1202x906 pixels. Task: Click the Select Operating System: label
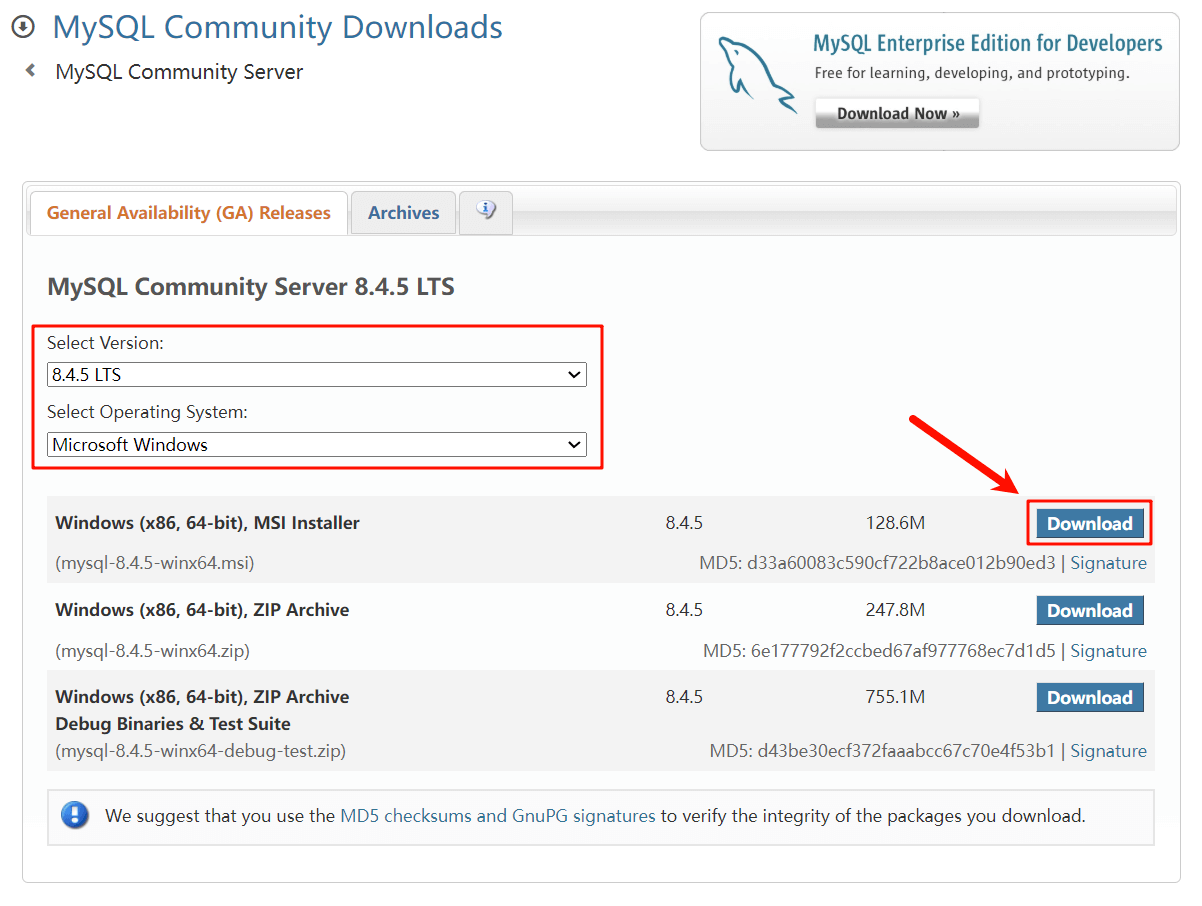(x=147, y=412)
